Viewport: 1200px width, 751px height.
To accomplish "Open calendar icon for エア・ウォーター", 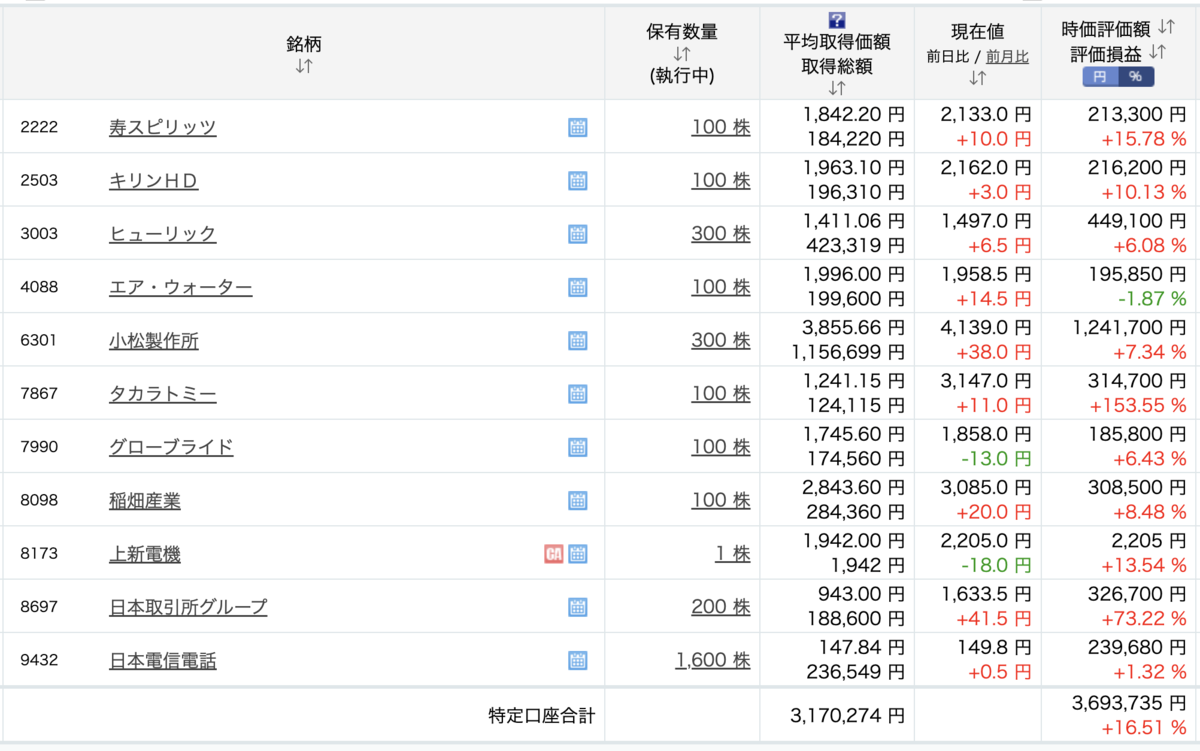I will click(577, 287).
